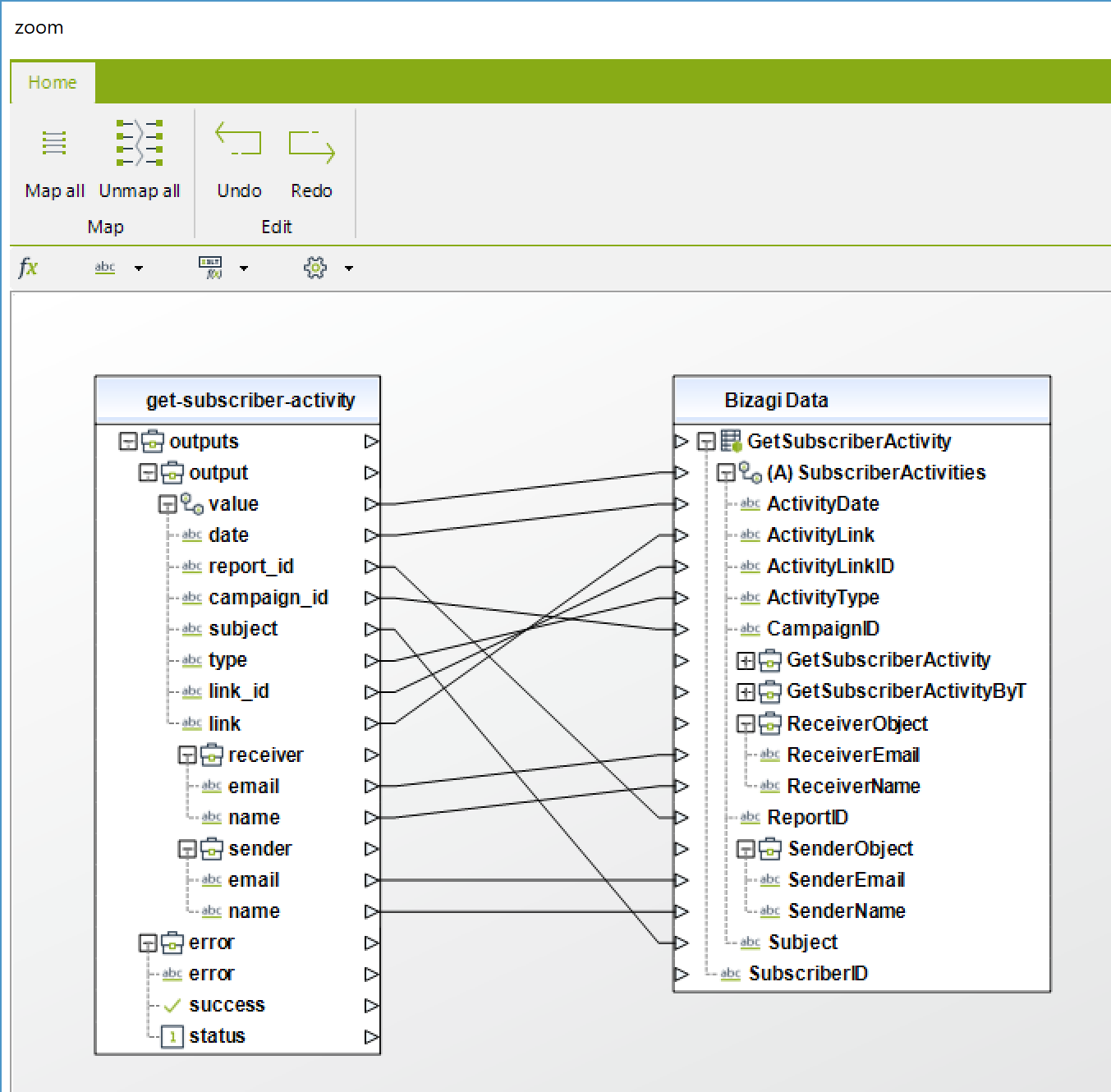Click the outputs briefcase icon

(153, 442)
